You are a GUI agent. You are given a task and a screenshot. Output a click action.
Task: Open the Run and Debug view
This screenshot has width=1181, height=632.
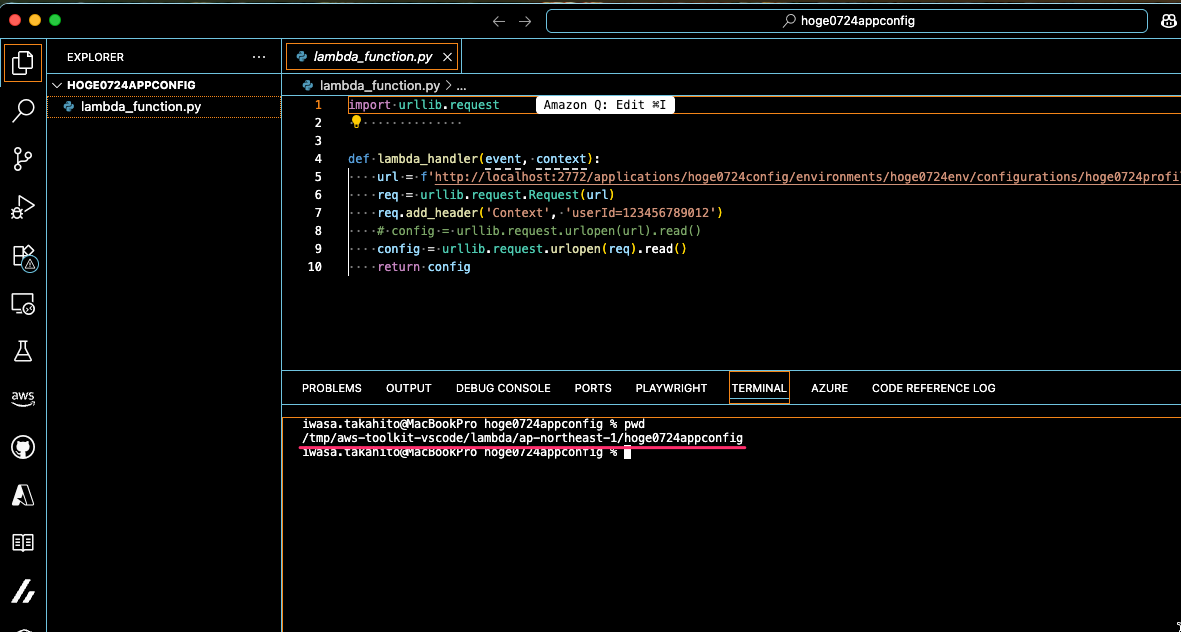(23, 207)
